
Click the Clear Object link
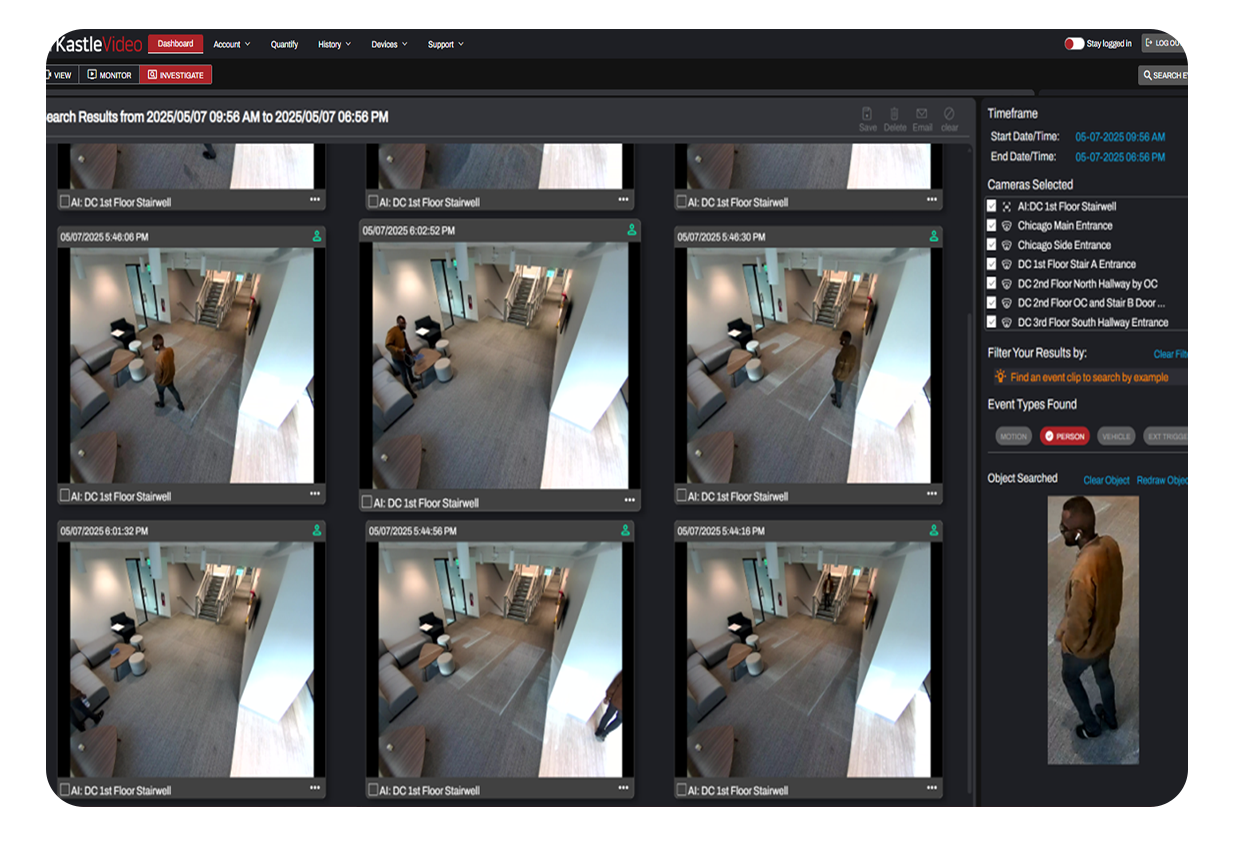(1106, 480)
